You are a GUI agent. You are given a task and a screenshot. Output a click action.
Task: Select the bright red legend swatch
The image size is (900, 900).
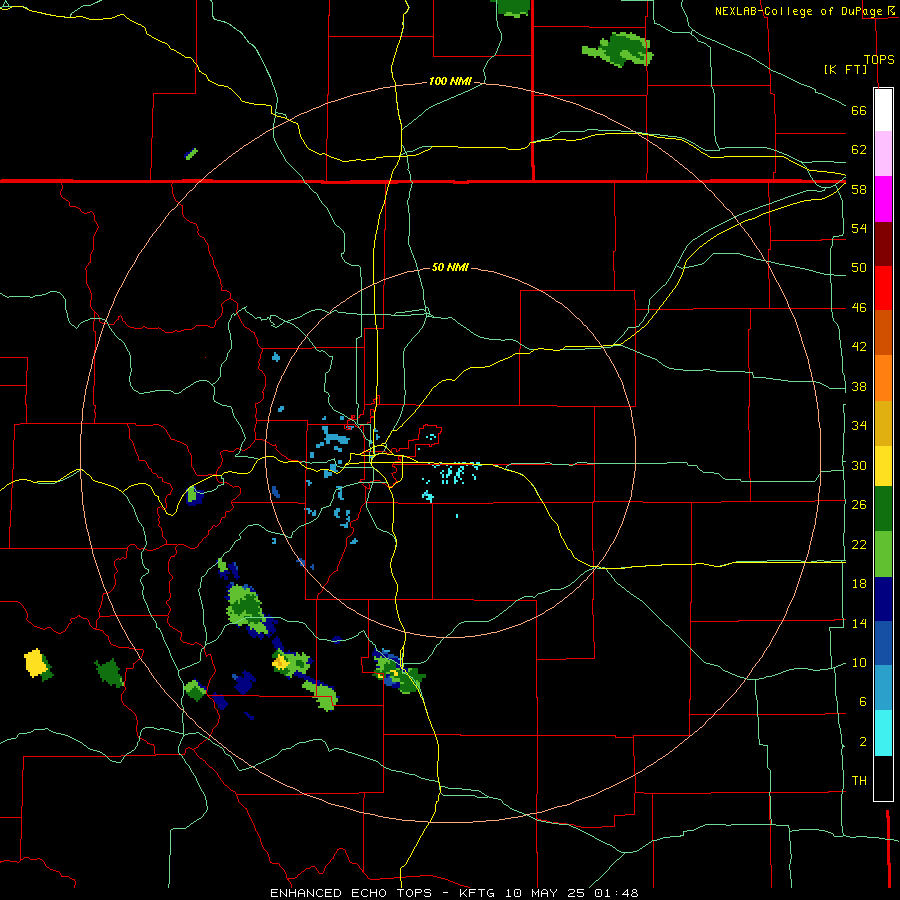click(x=883, y=288)
